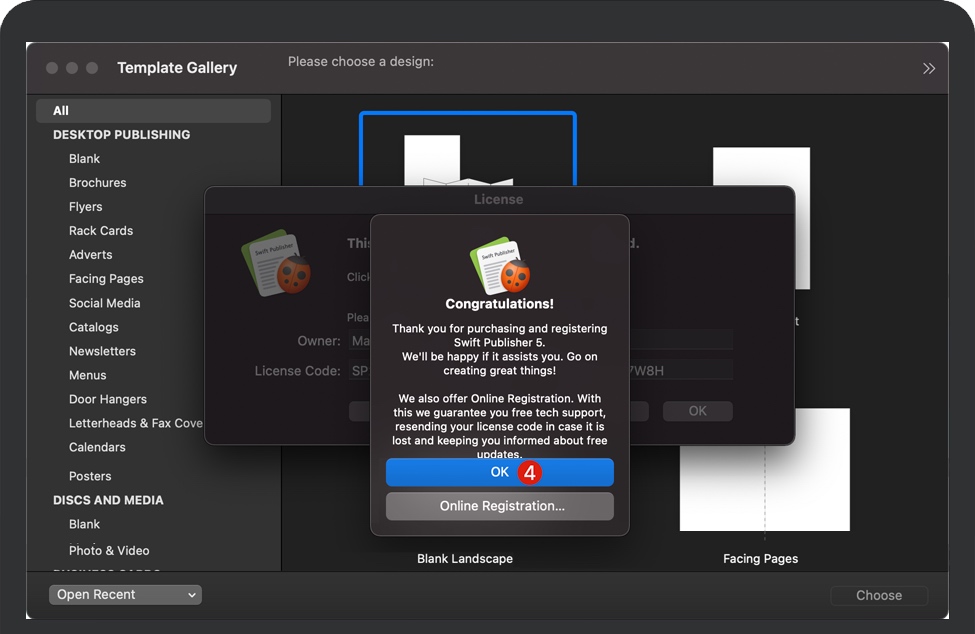
Task: Select Blank under Desktop Publishing
Action: [x=84, y=158]
